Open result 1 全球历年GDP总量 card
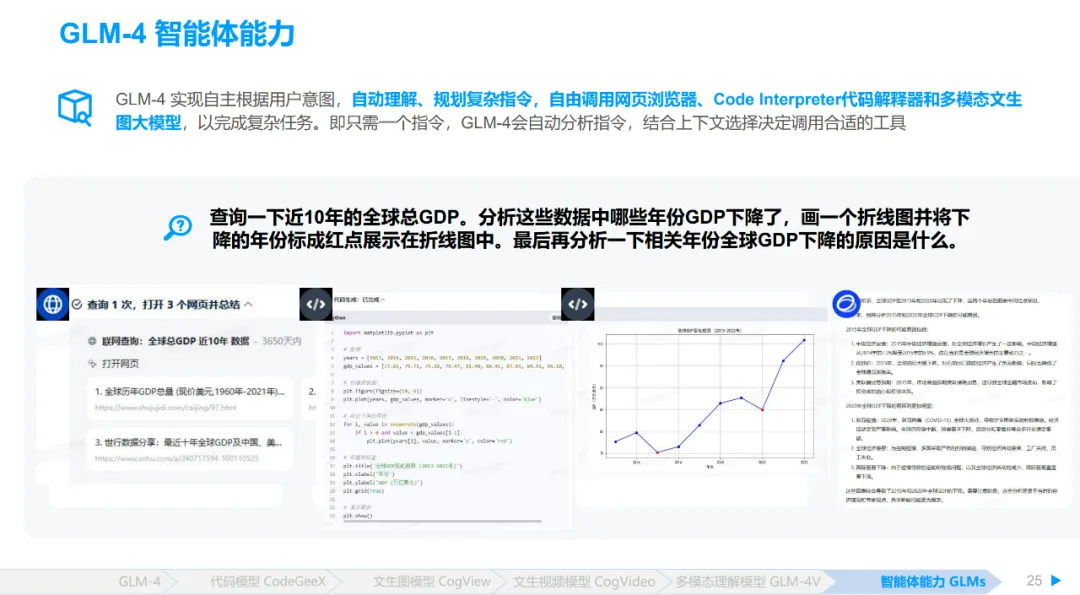This screenshot has height=595, width=1080. (x=189, y=398)
